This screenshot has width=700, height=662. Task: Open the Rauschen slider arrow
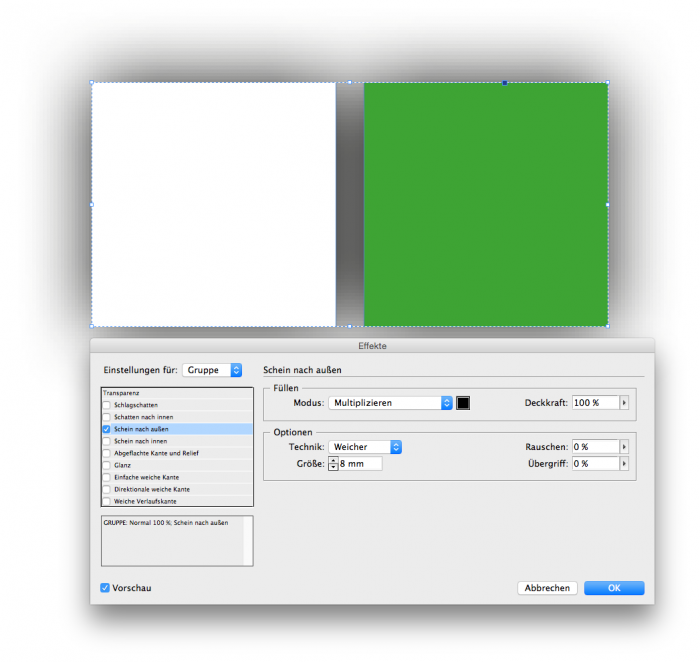click(624, 447)
